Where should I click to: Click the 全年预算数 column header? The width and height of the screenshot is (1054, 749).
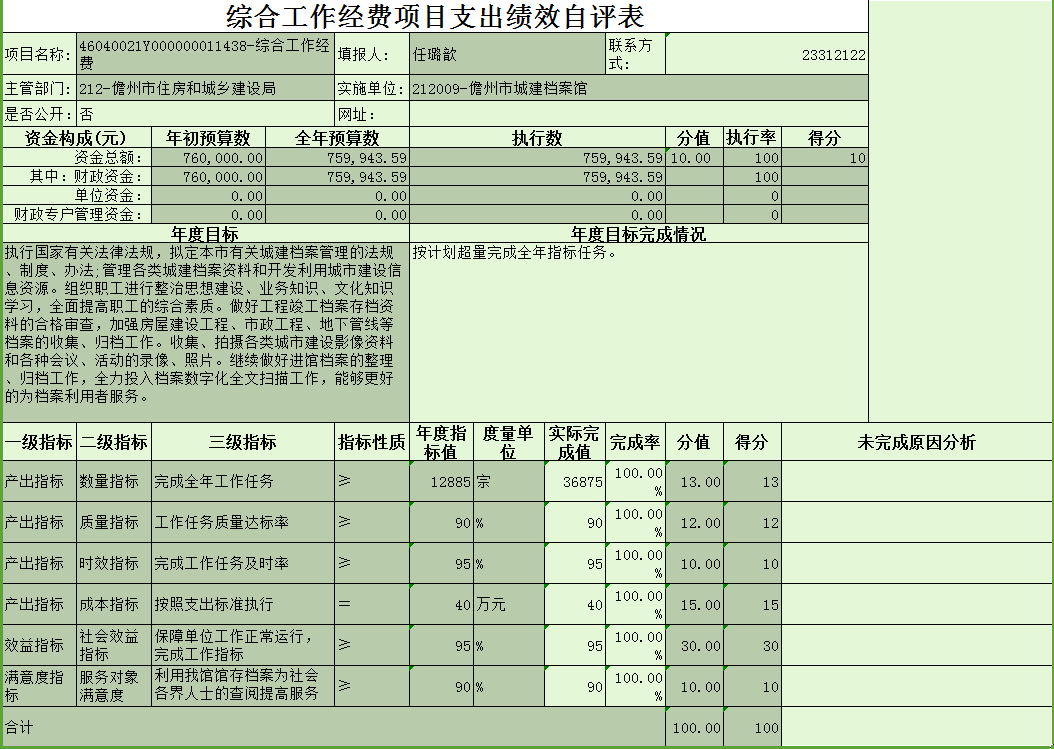click(x=337, y=138)
